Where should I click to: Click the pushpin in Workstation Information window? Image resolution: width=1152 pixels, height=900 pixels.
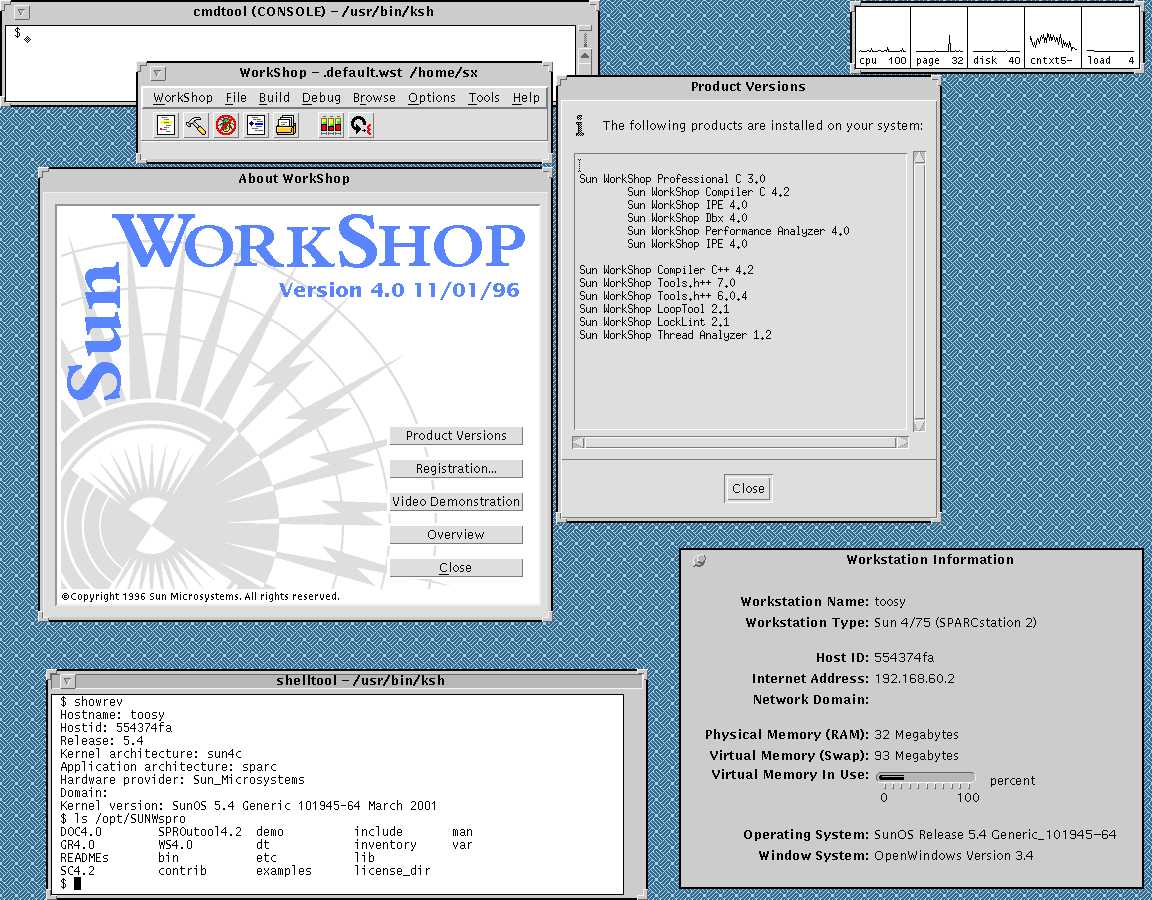click(x=699, y=561)
